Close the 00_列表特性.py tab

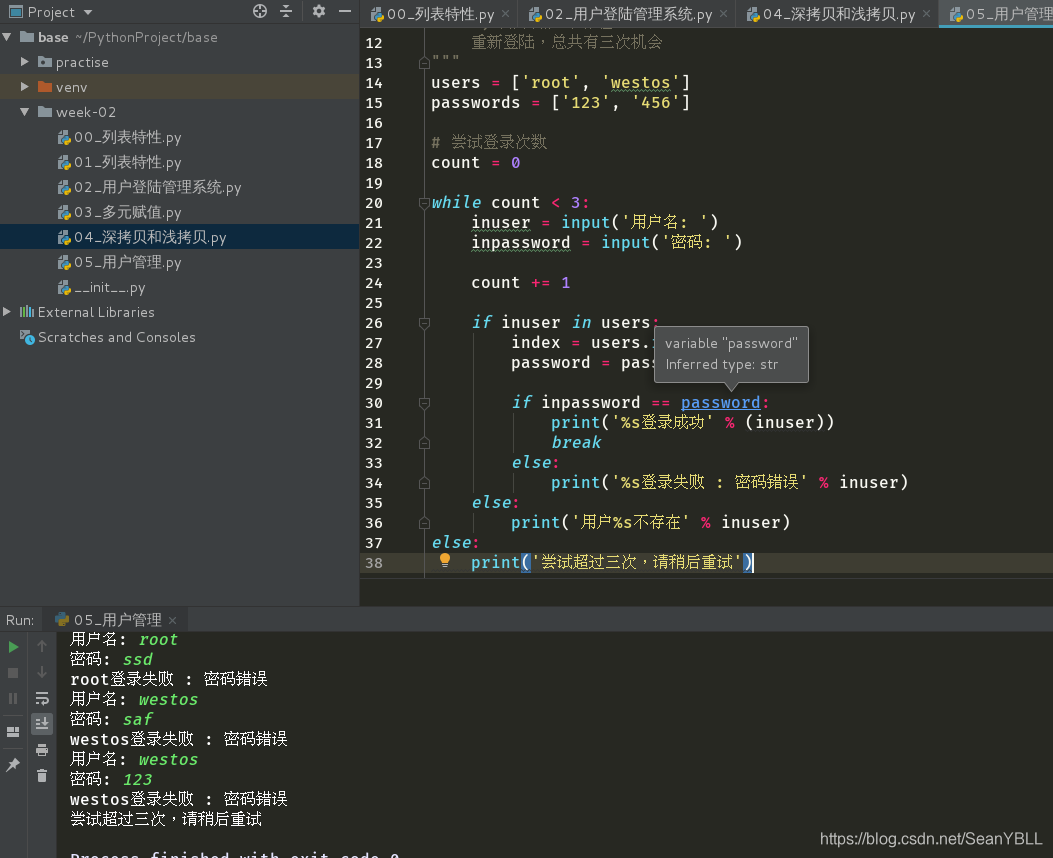[x=506, y=13]
